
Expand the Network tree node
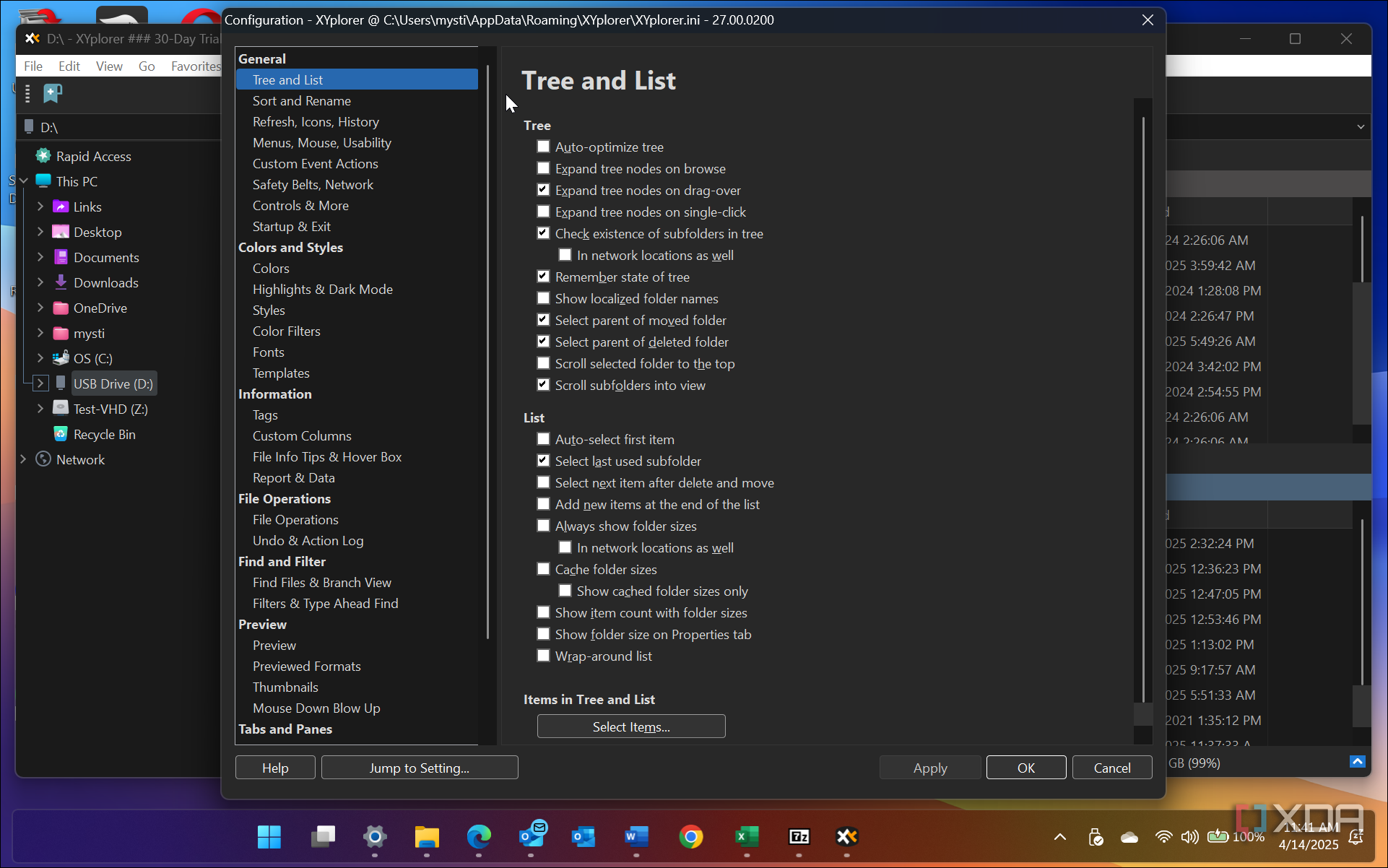(x=23, y=459)
